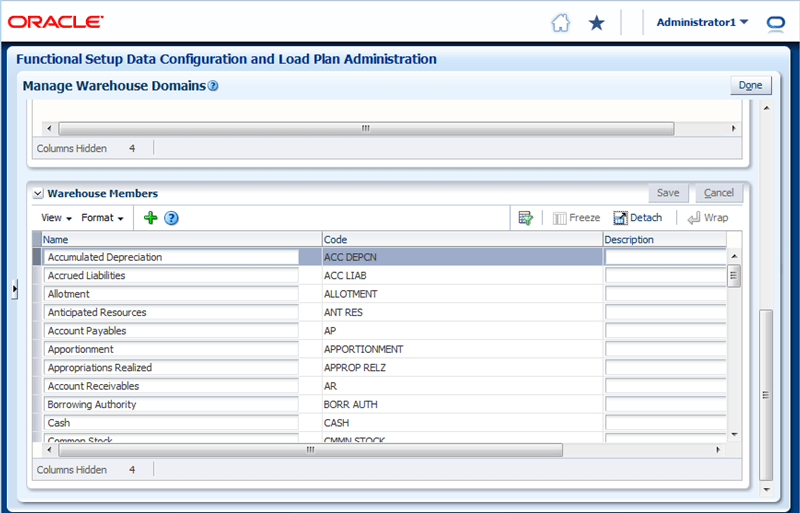Click the page vertical scrollbar thumb
800x513 pixels.
(766, 395)
